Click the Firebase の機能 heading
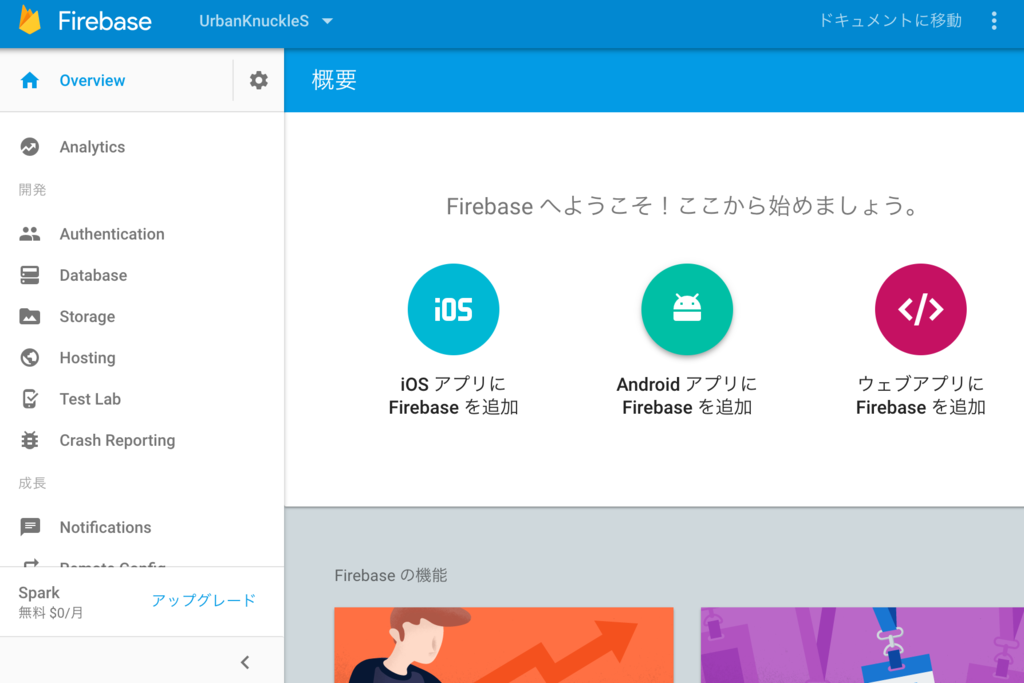Image resolution: width=1024 pixels, height=683 pixels. click(391, 575)
